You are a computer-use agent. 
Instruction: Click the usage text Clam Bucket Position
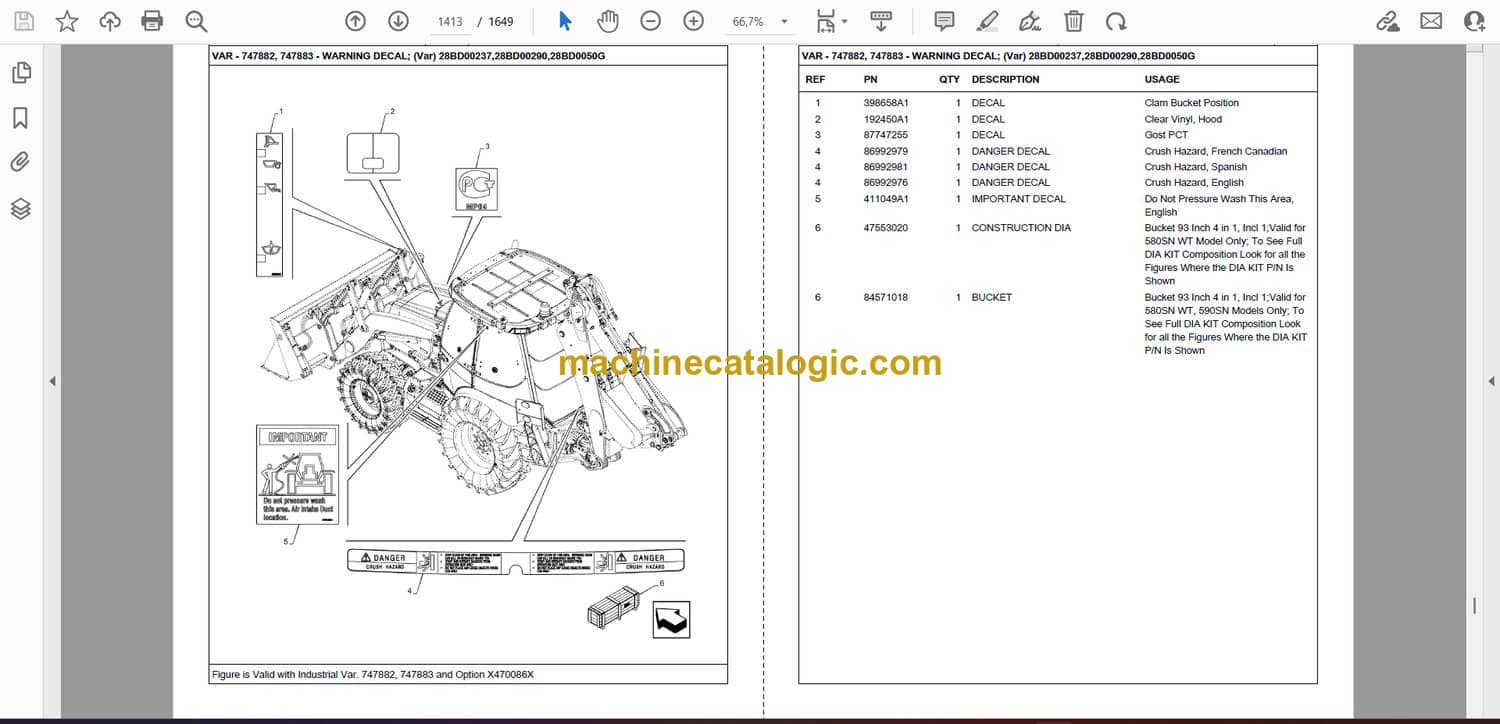pos(1191,103)
